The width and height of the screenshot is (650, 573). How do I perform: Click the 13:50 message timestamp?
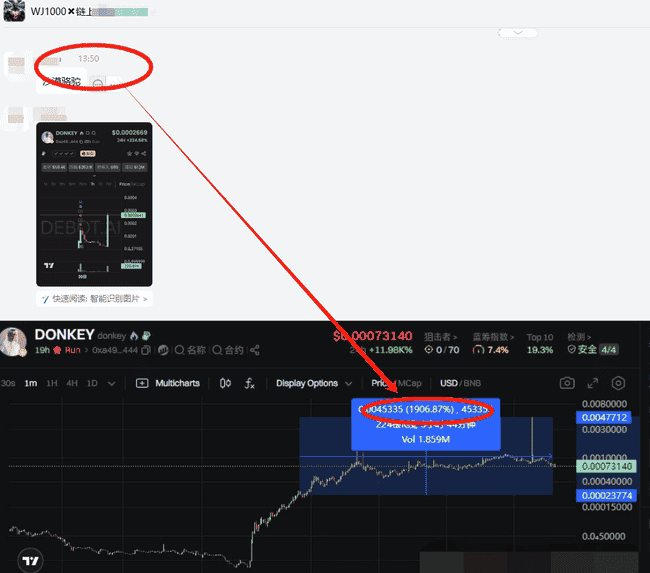[89, 59]
